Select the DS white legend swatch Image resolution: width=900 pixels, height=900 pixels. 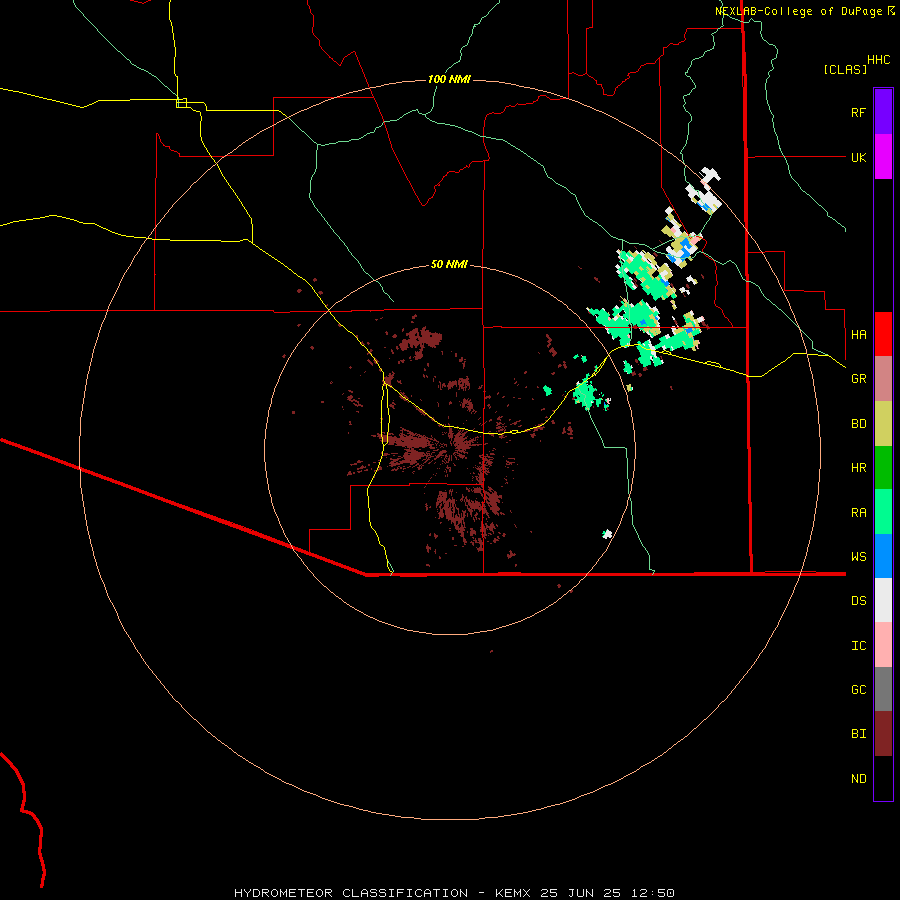click(x=883, y=600)
